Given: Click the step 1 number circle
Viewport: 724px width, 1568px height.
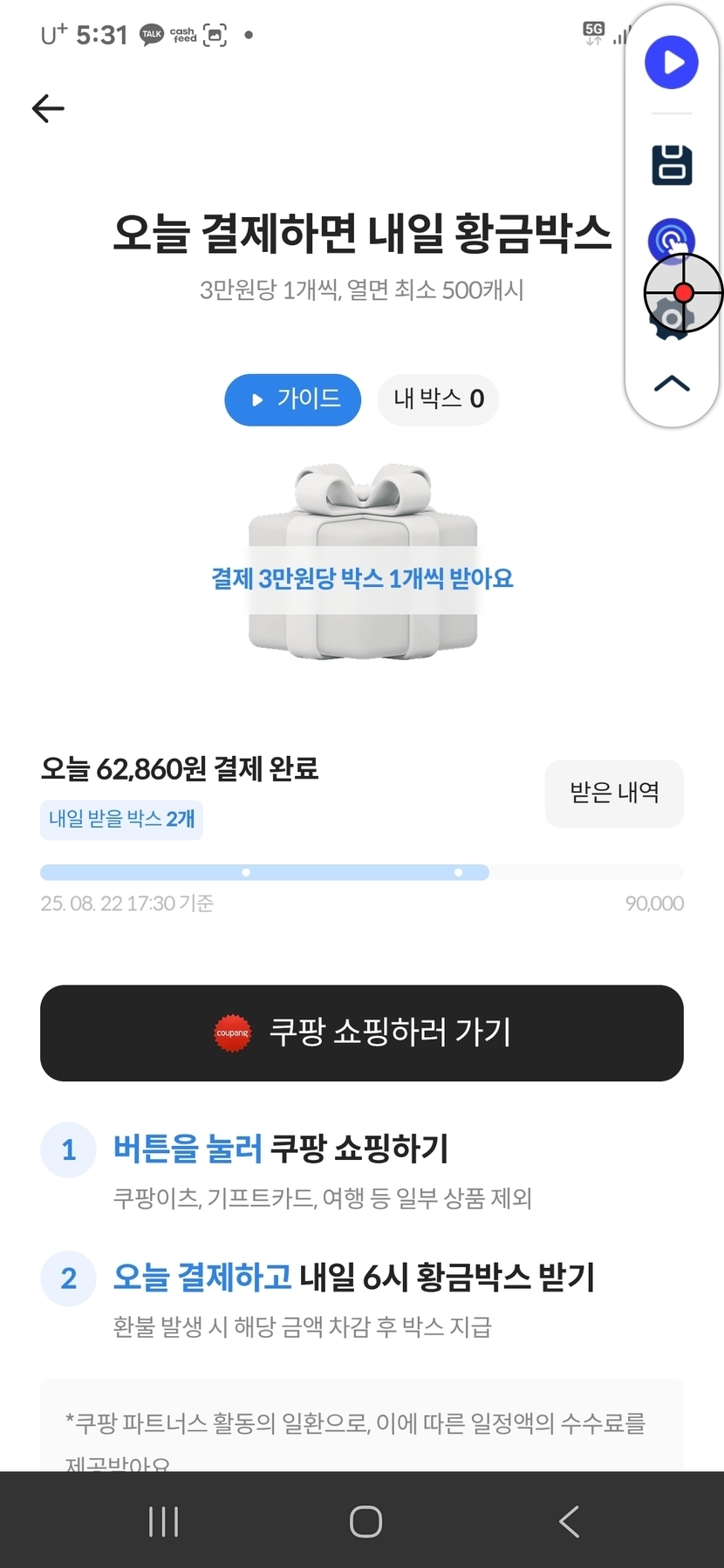Looking at the screenshot, I should click(68, 1149).
